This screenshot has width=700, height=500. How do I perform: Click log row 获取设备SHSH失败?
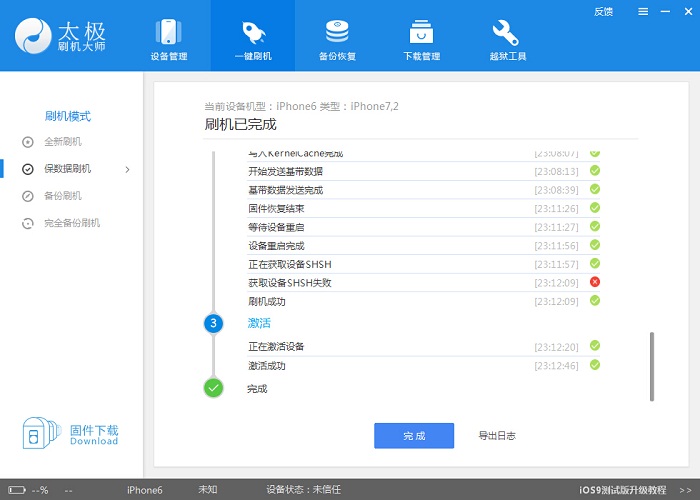click(x=424, y=283)
